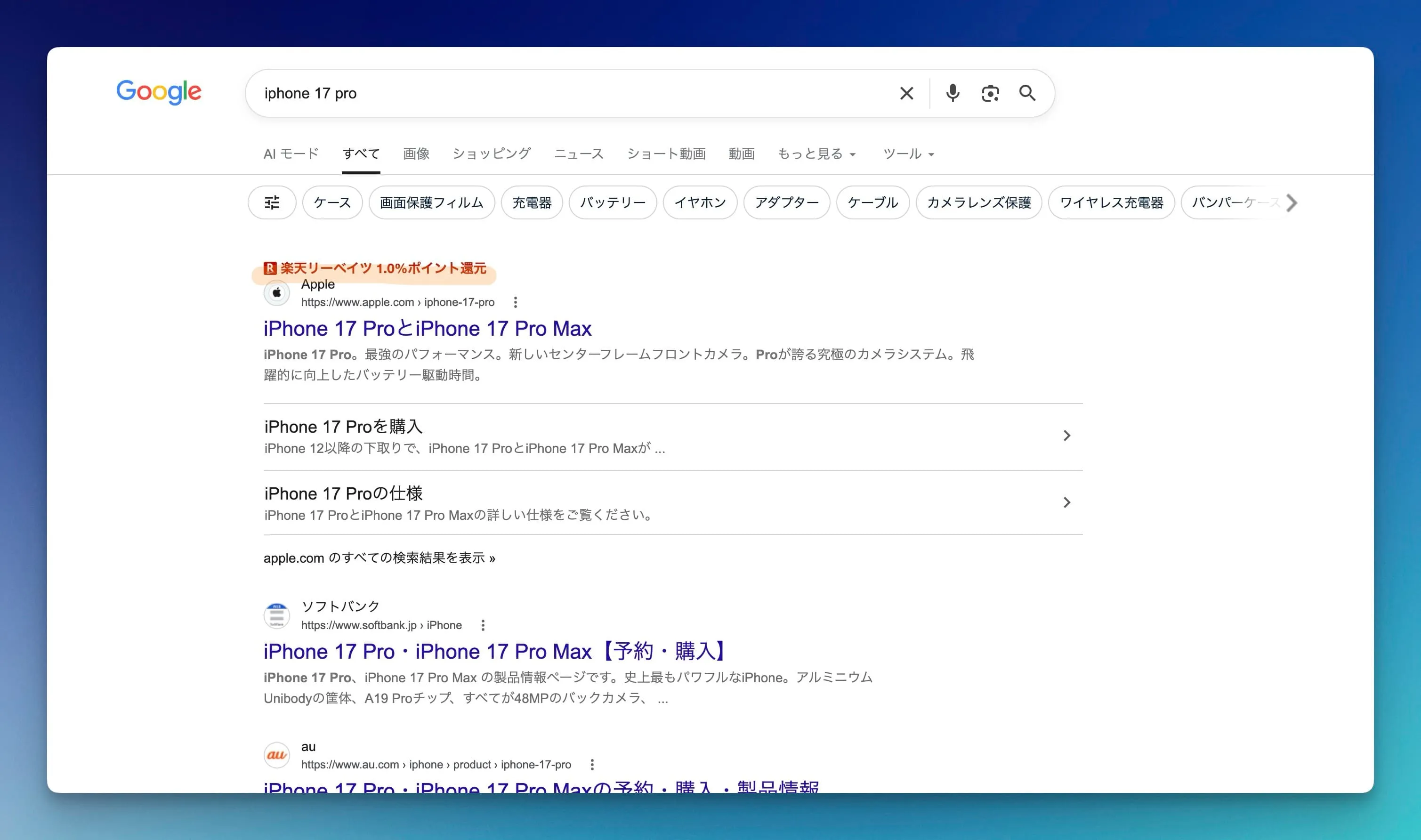Switch to the 画像 tab

click(416, 154)
